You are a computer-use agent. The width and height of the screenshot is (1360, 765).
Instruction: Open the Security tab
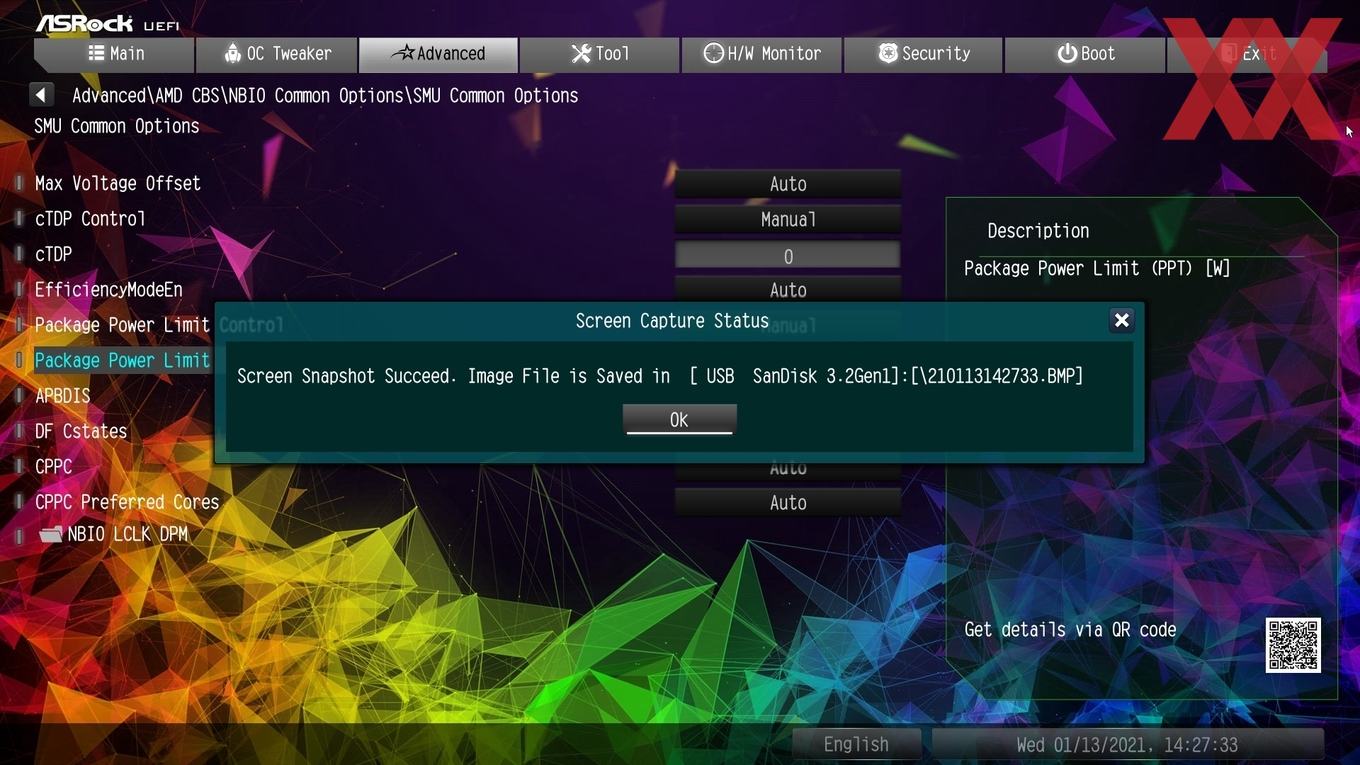tap(923, 54)
